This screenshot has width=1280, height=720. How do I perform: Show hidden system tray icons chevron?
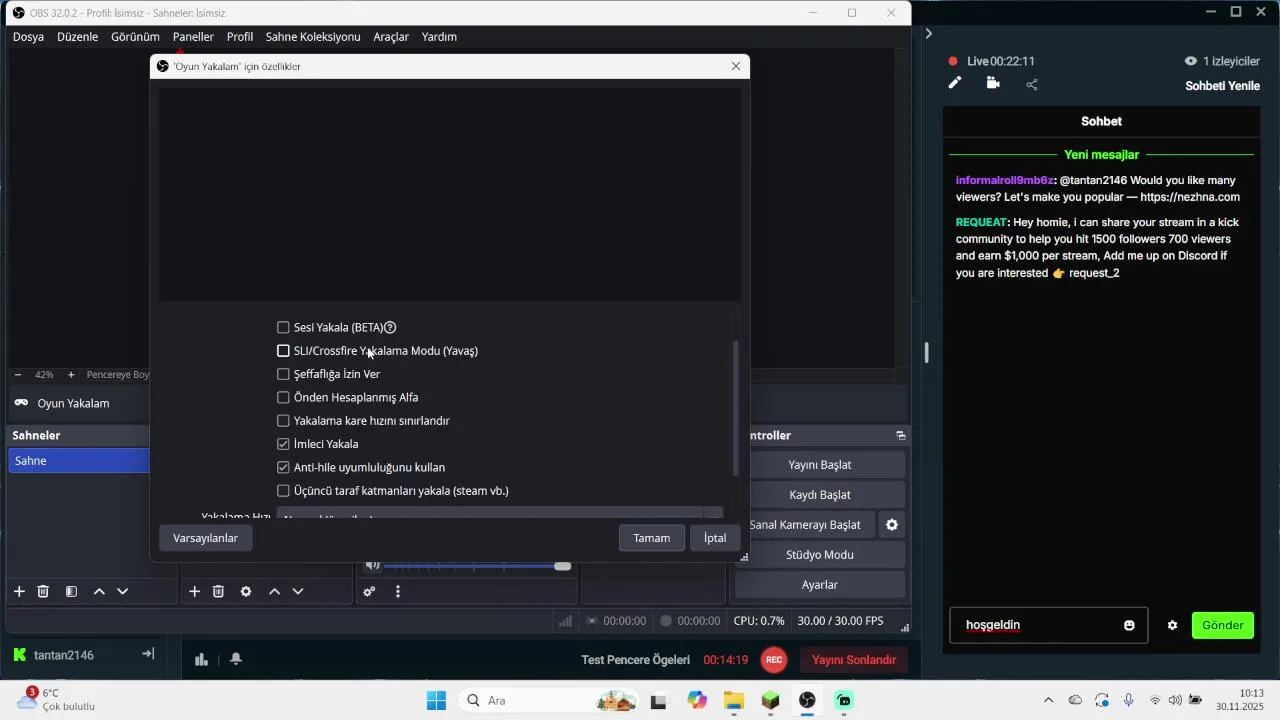tap(1048, 700)
